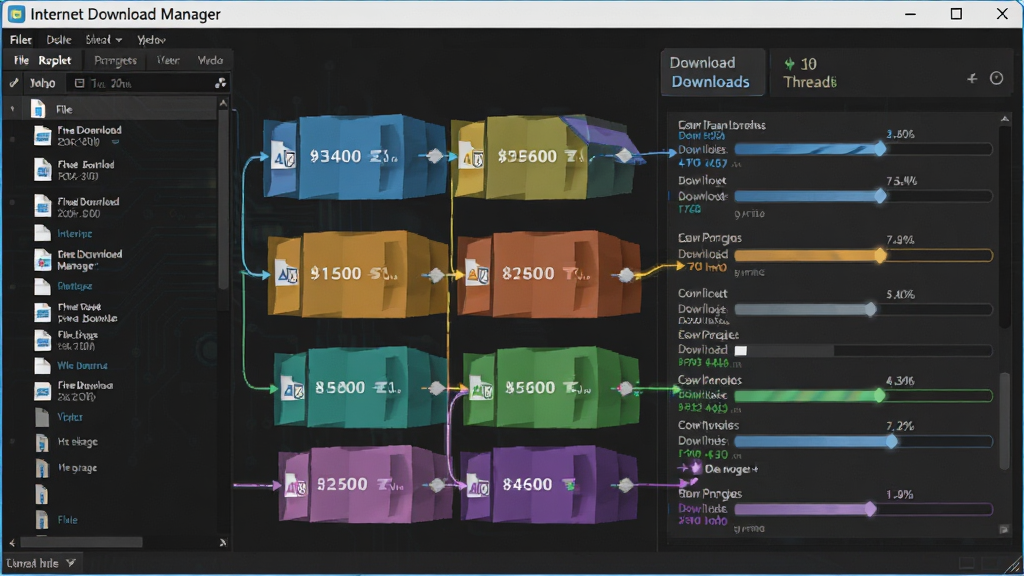Screen dimensions: 1024x576
Task: Click the diamond connector right of the 93400 block
Action: click(435, 156)
